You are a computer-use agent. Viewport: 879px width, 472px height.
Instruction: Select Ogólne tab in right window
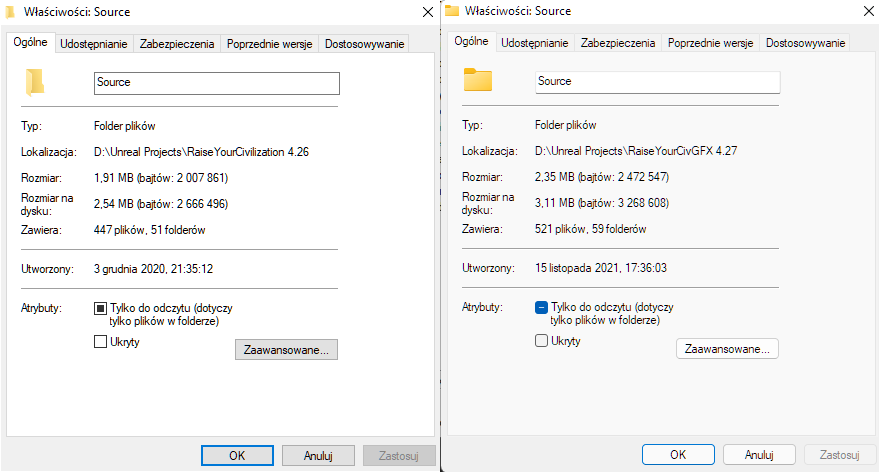click(471, 41)
